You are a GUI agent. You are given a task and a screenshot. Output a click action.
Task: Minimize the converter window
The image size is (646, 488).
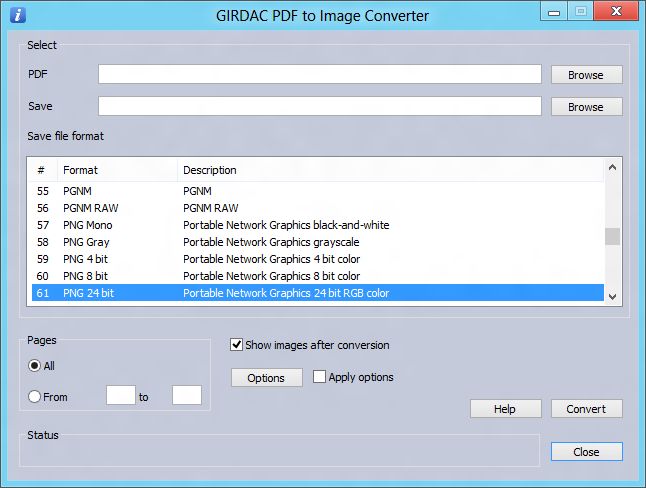[554, 11]
